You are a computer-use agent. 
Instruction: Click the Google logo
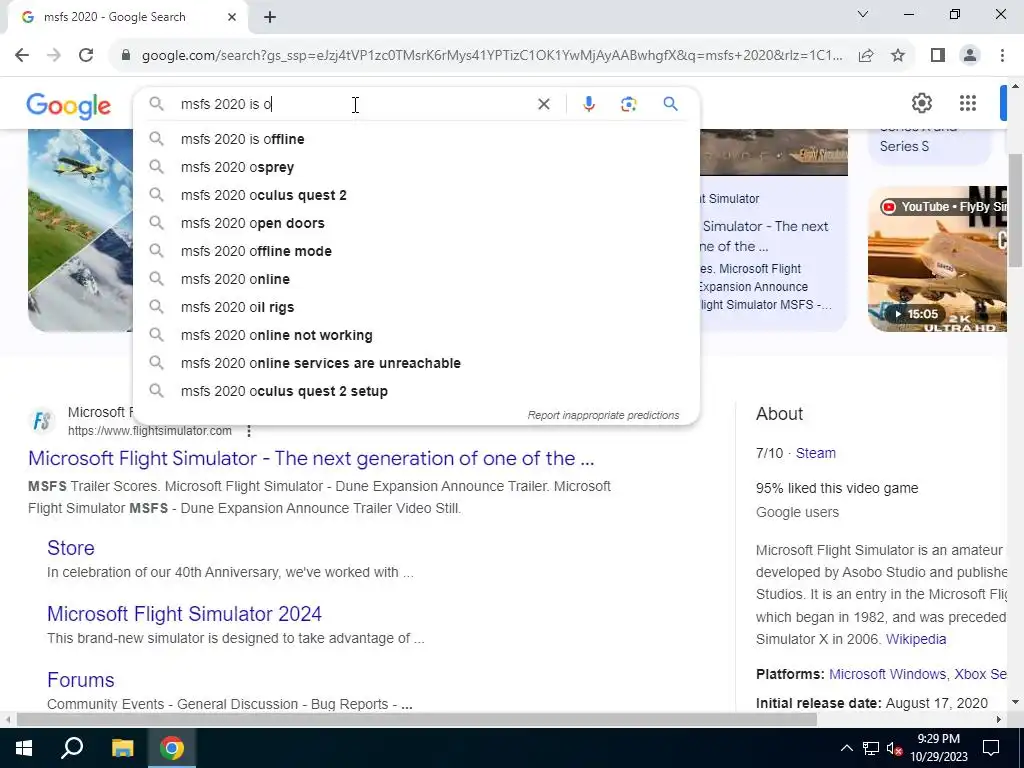coord(69,105)
